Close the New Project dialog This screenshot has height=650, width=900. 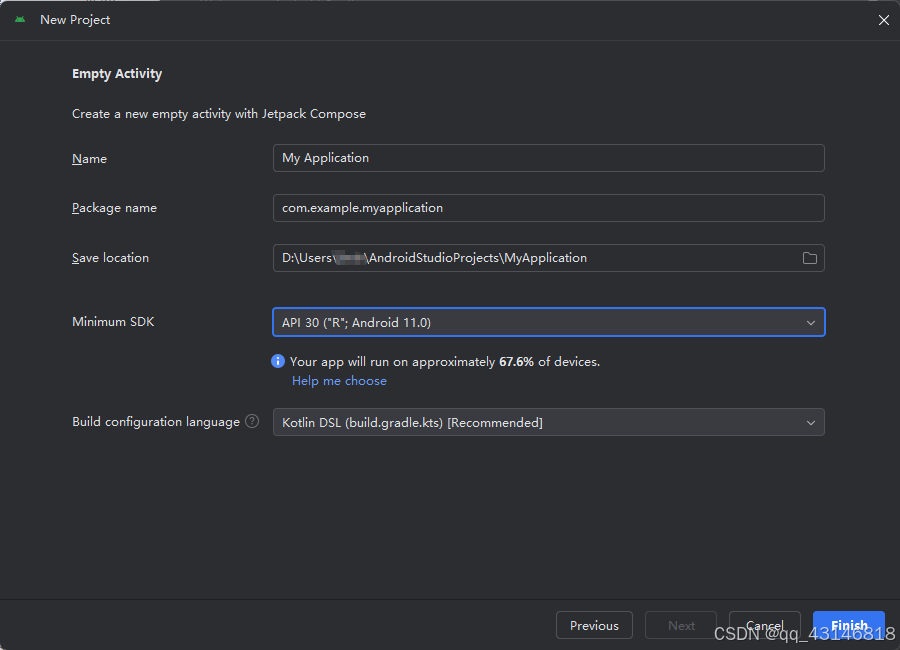pos(884,19)
